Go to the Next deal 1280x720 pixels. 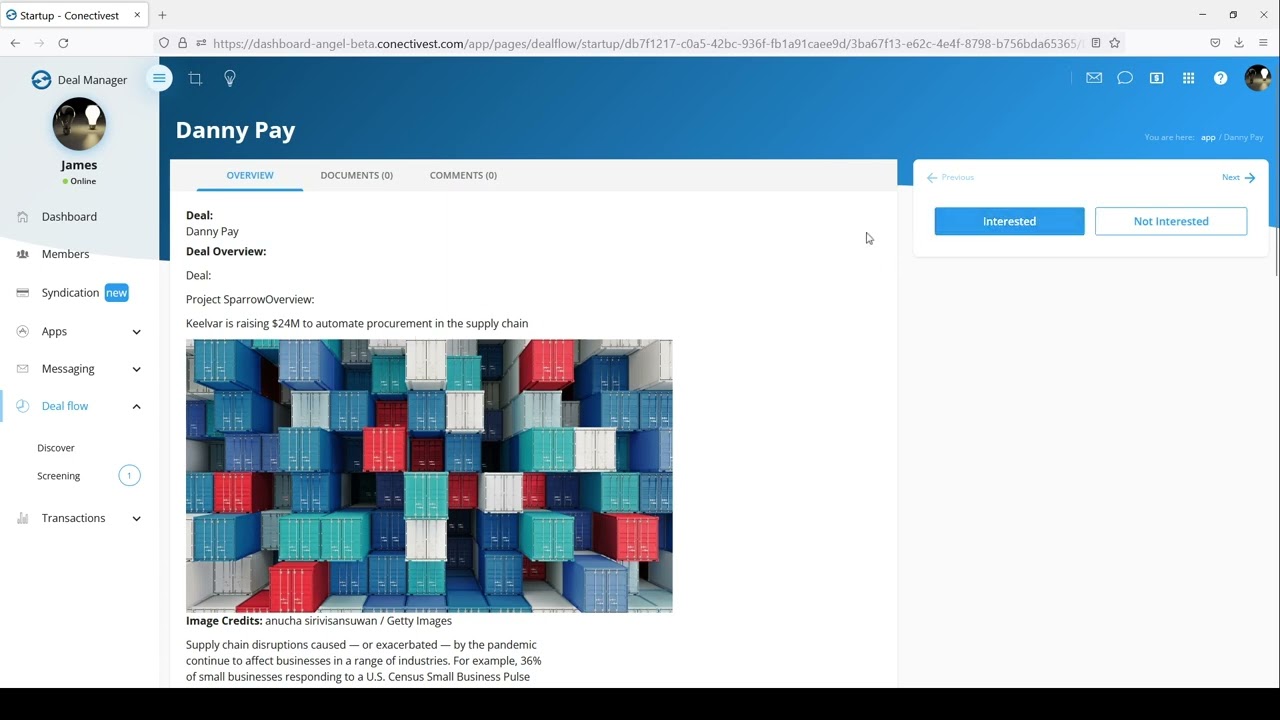coord(1238,177)
